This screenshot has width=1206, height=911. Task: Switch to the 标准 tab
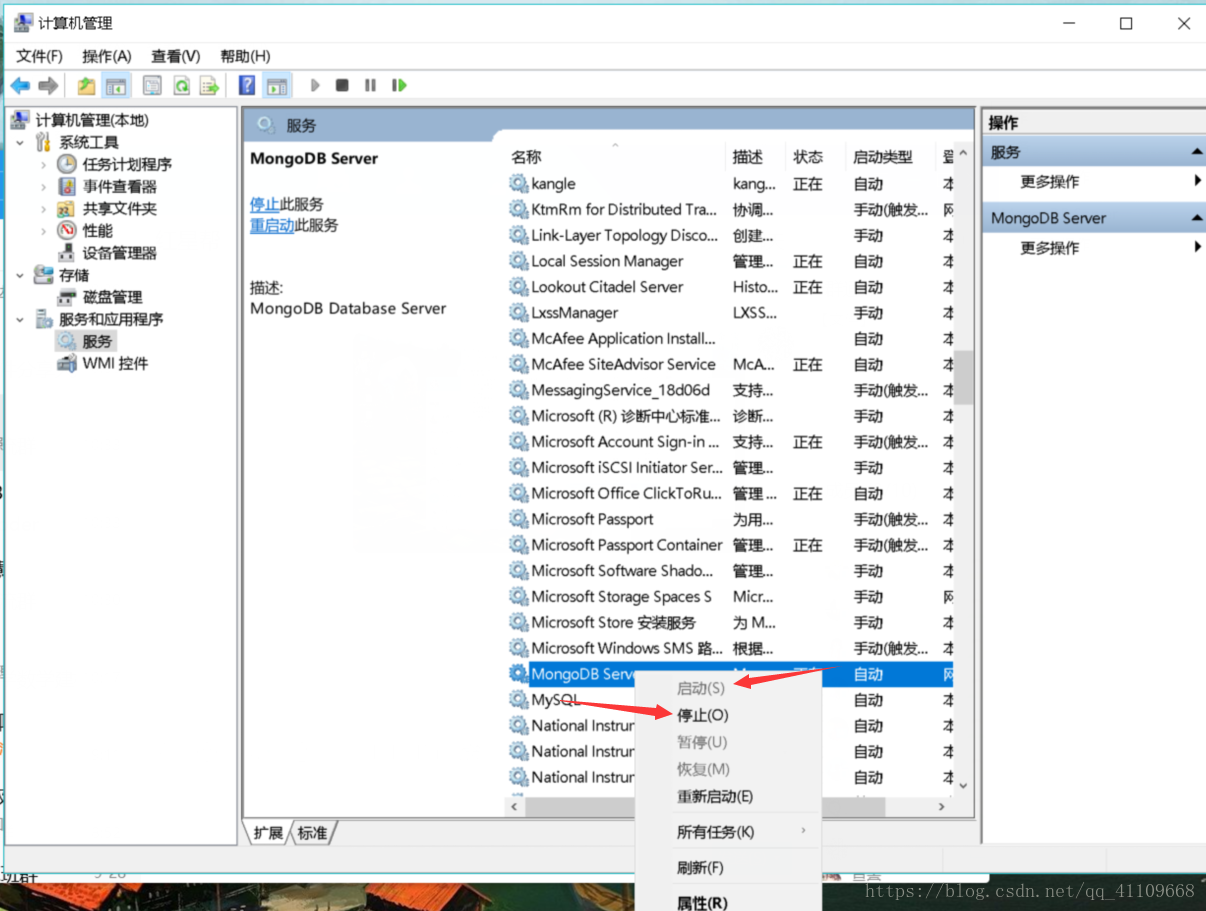click(312, 832)
